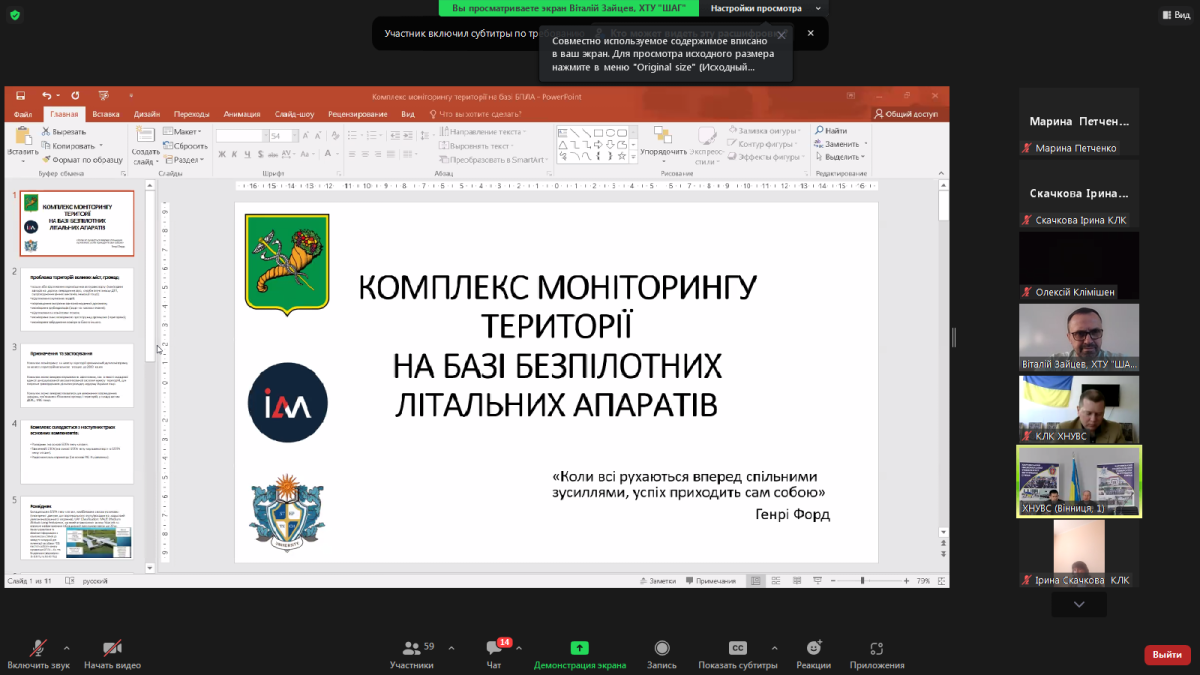Viewport: 1200px width, 675px height.
Task: Open the Zoom Chat icon
Action: click(x=493, y=649)
